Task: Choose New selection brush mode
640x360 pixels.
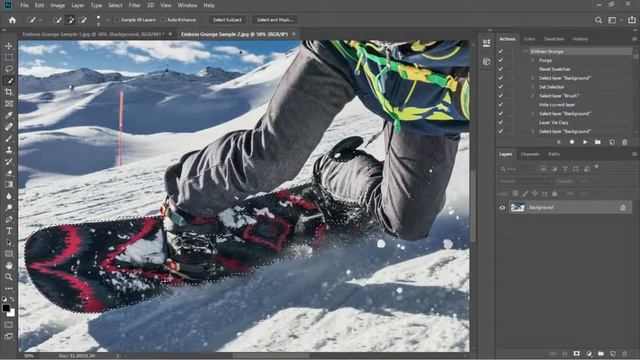Action: click(x=58, y=20)
